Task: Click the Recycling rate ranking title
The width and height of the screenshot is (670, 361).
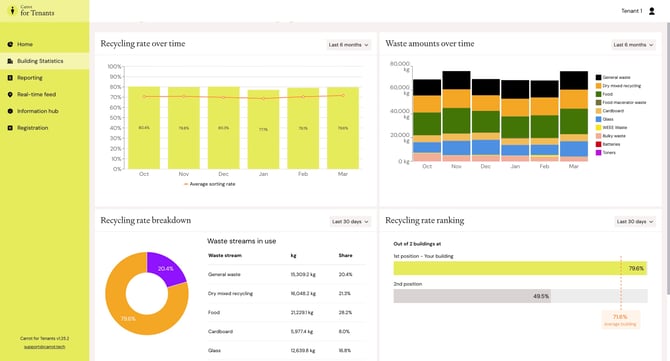Action: pos(424,220)
